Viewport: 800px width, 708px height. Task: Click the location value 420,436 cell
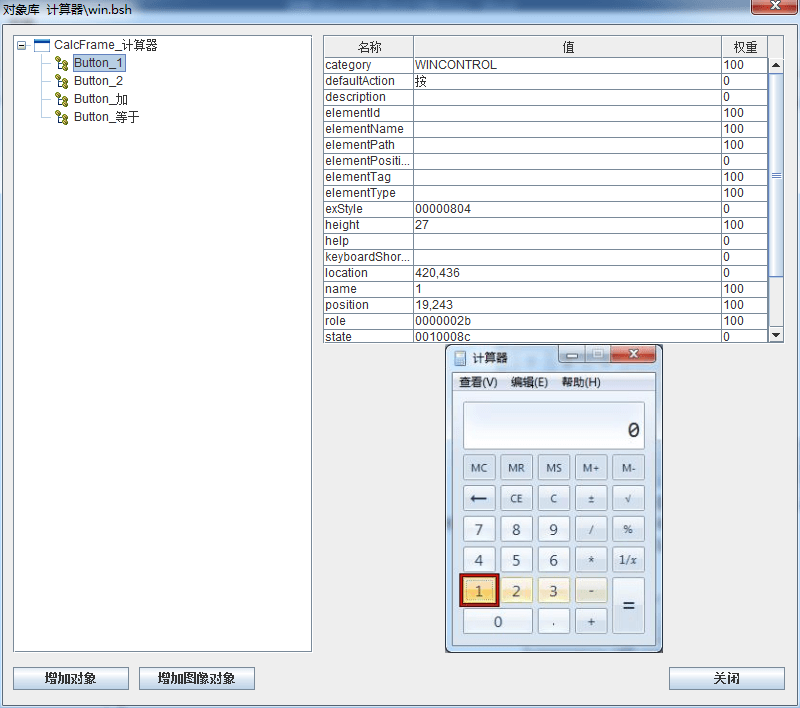pos(566,273)
